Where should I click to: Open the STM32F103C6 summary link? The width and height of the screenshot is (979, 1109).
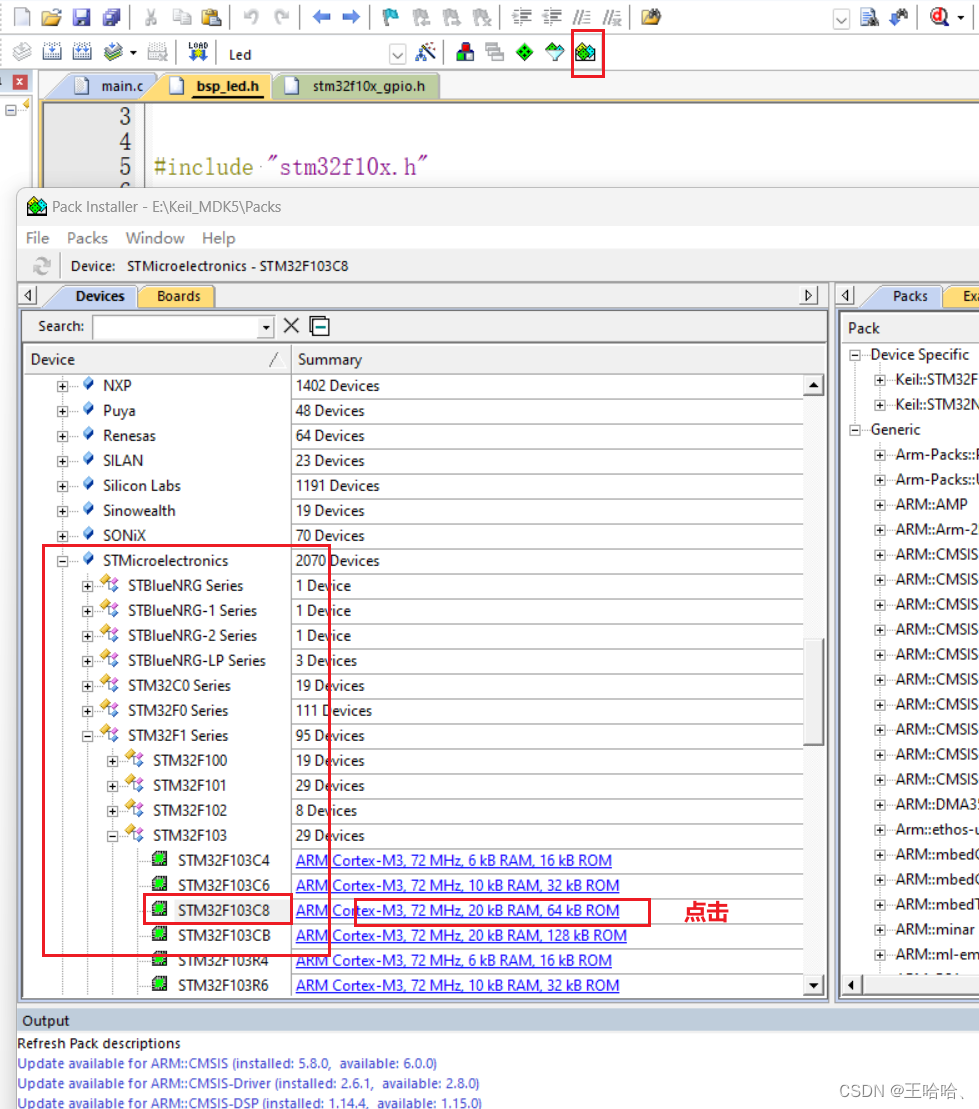(457, 886)
